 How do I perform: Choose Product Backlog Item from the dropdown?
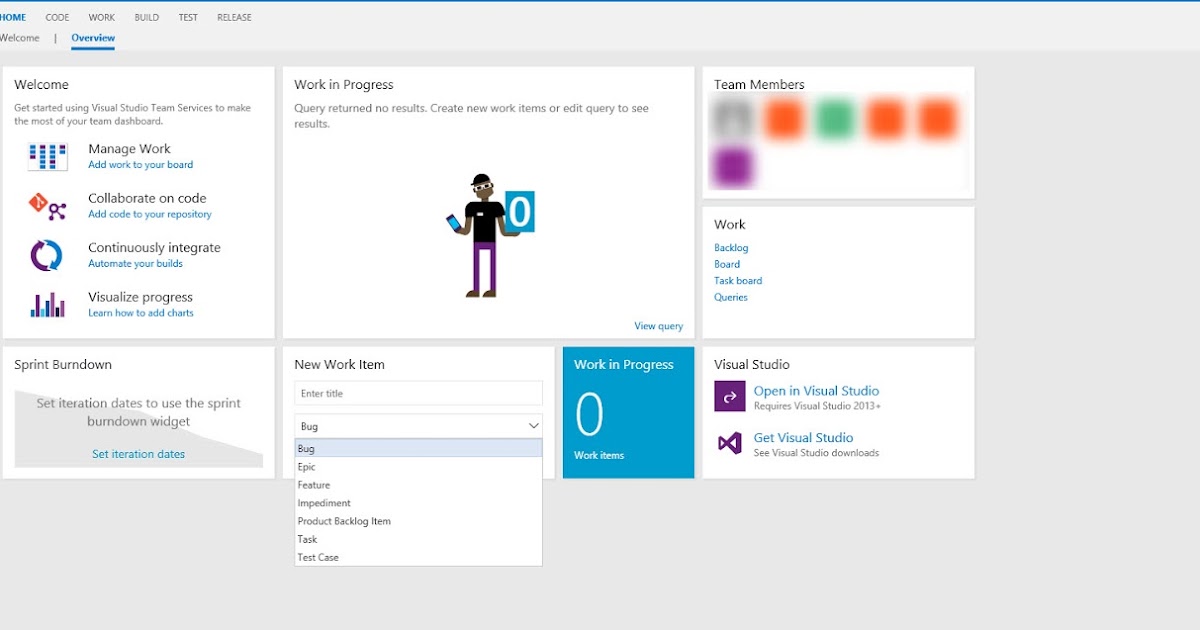(x=343, y=520)
